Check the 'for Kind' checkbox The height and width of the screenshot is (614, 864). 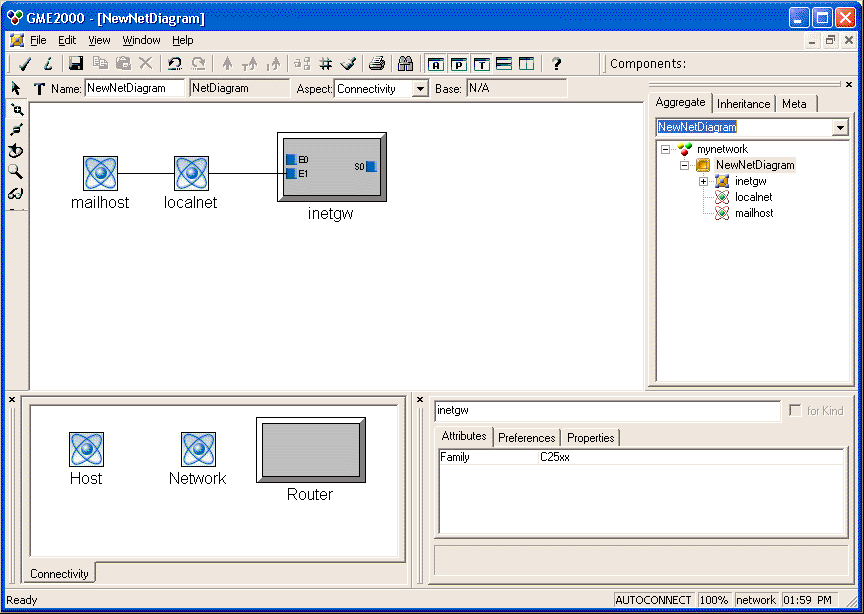[795, 411]
